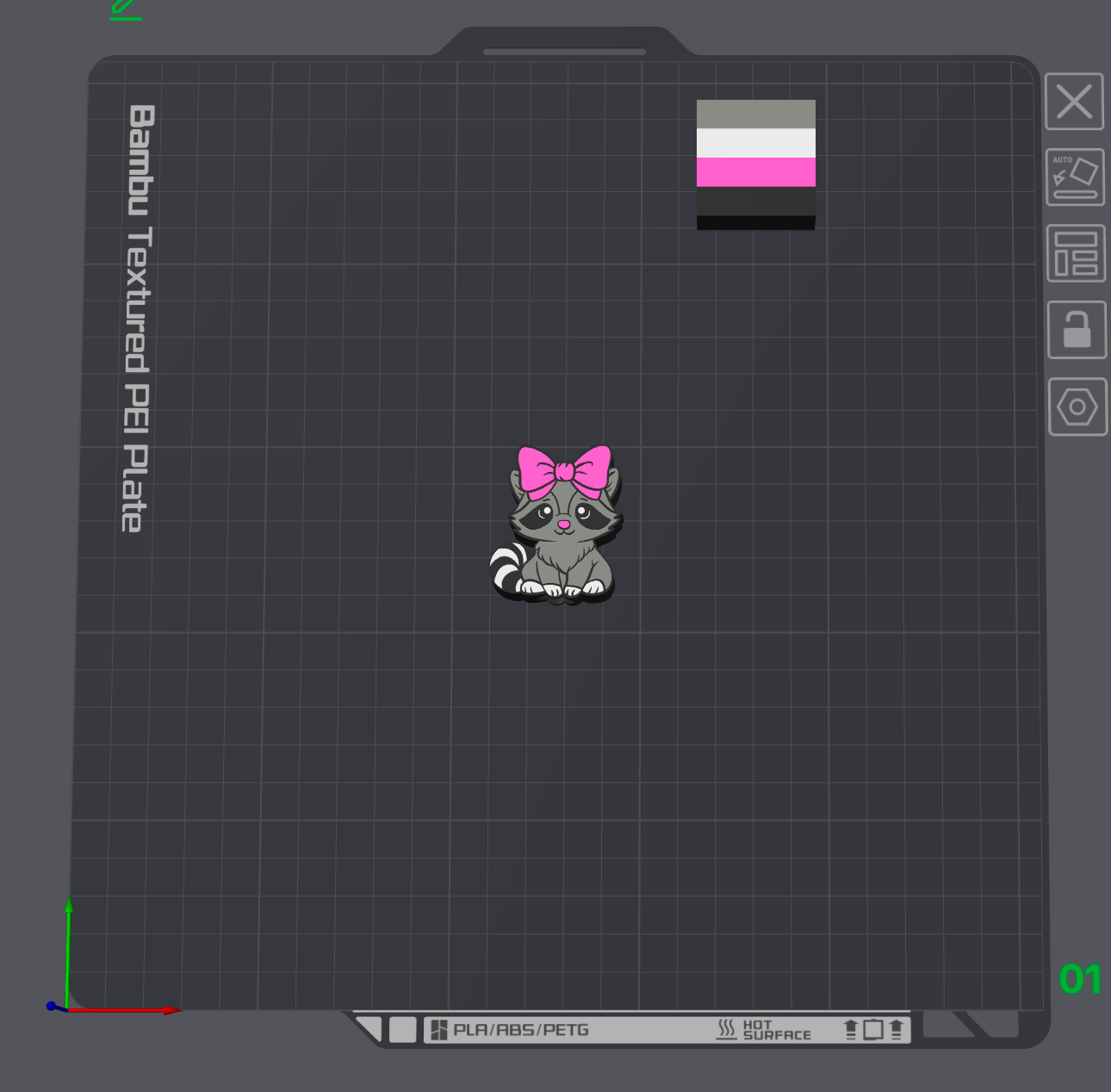
Task: Select the raccoon model on the plate
Action: pos(556,524)
